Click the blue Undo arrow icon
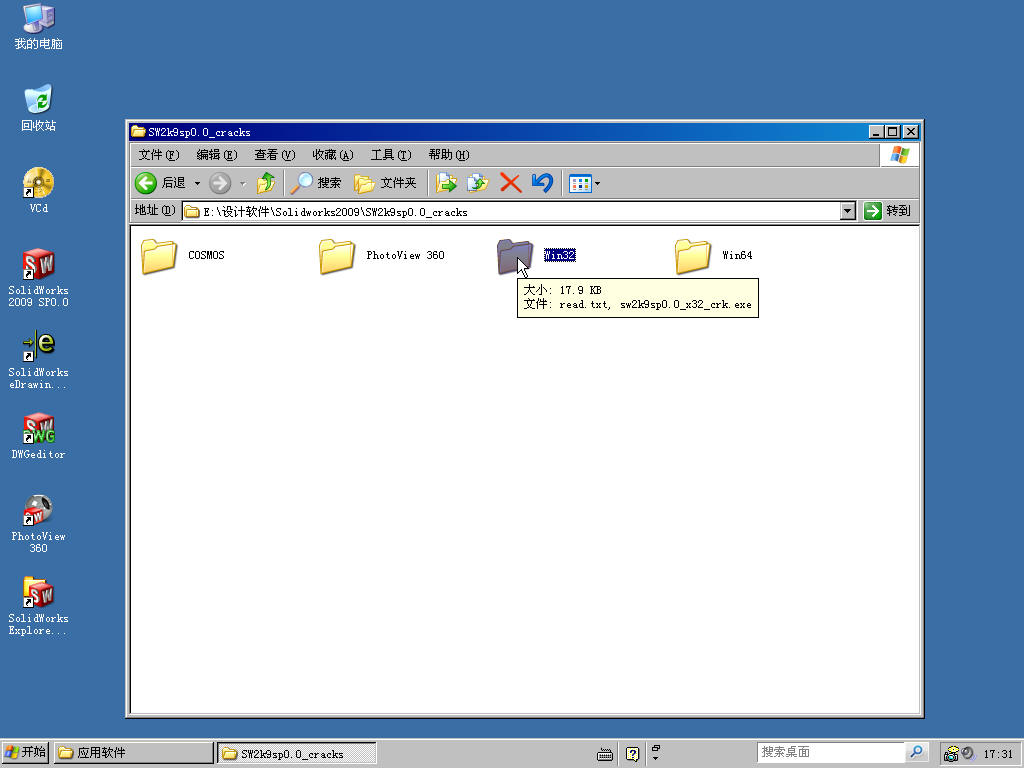The width and height of the screenshot is (1024, 768). (x=542, y=183)
